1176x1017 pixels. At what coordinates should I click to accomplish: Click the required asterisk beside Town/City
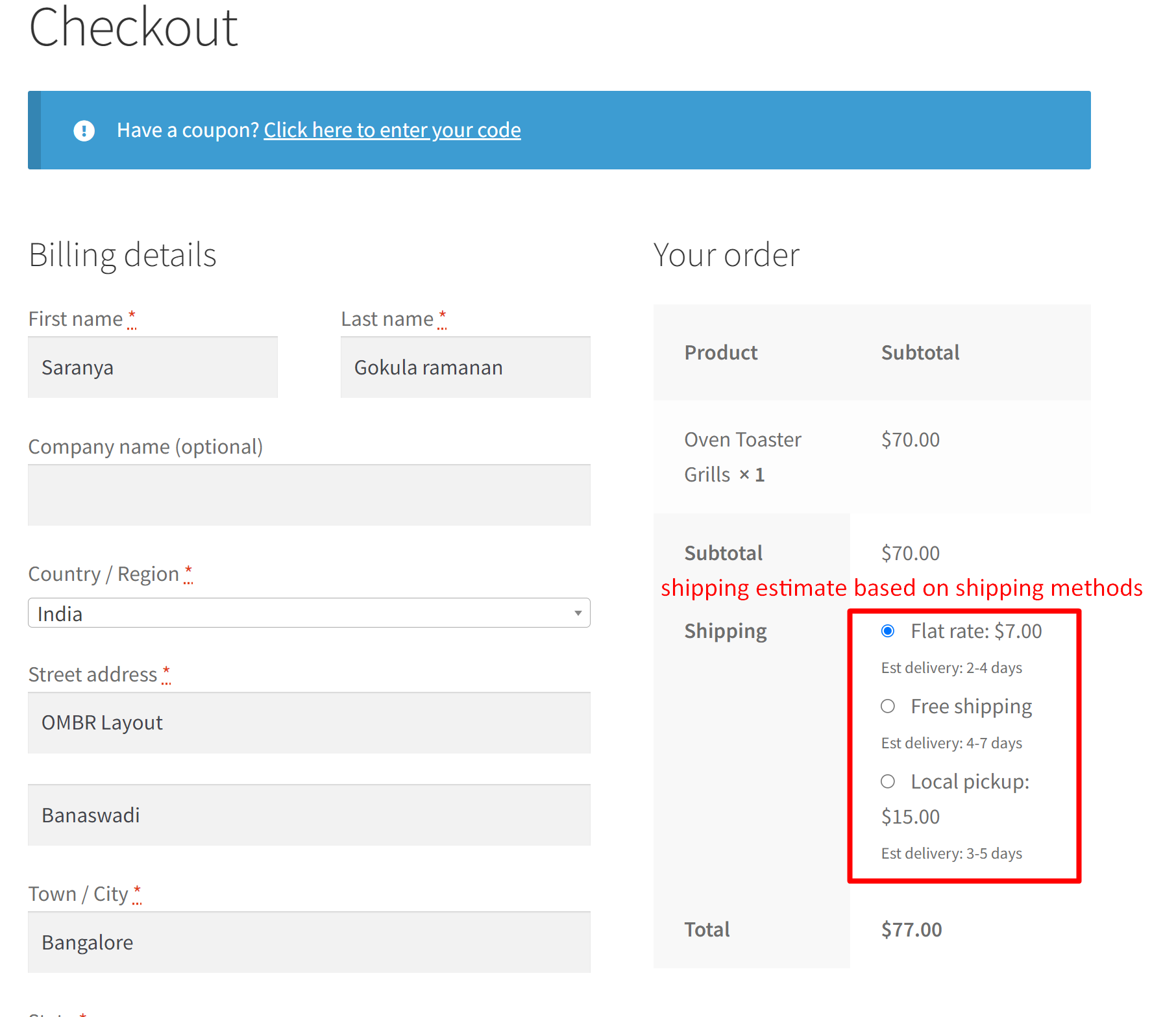[138, 892]
